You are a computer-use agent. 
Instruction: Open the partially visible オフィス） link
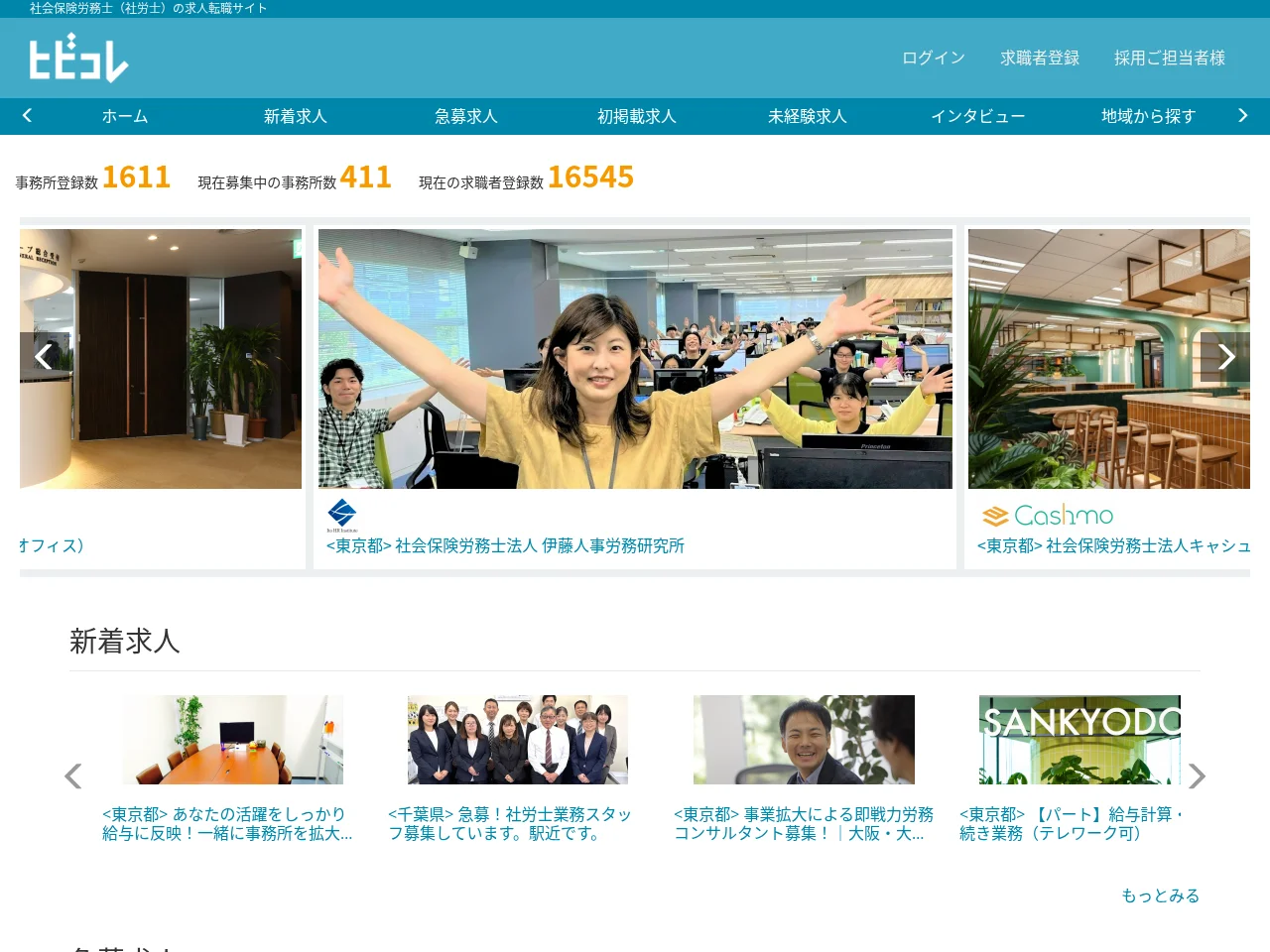pos(52,545)
